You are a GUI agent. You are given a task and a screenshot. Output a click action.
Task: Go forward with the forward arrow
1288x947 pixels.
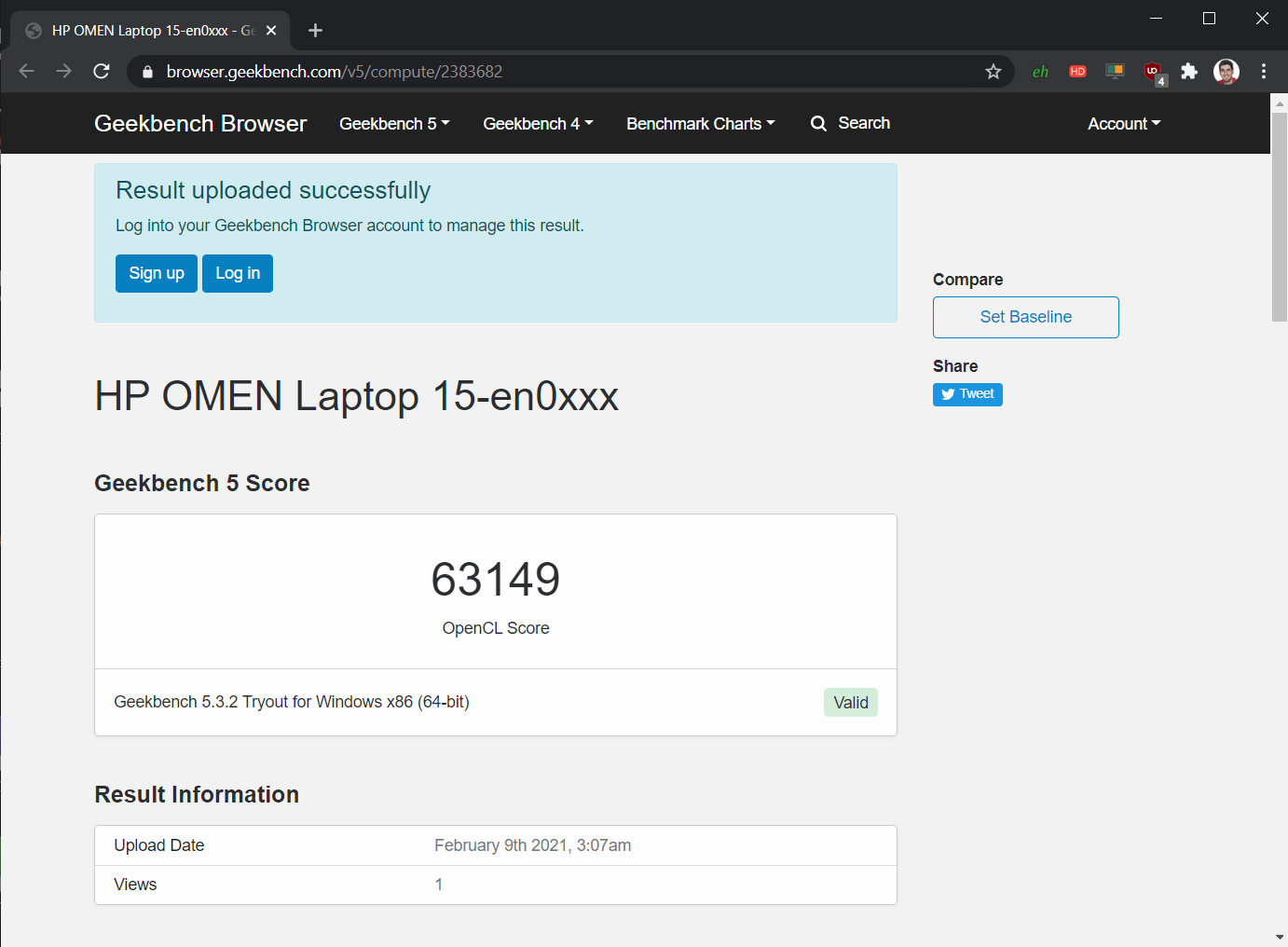pyautogui.click(x=63, y=72)
